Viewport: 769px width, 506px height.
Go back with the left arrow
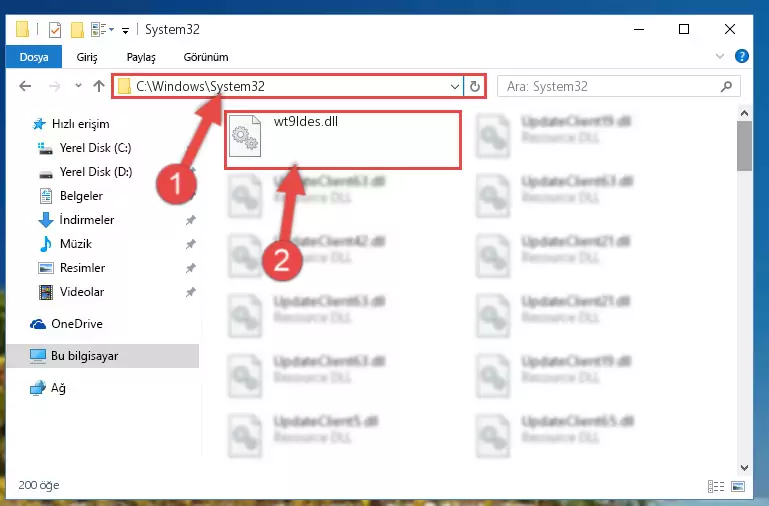pyautogui.click(x=25, y=86)
